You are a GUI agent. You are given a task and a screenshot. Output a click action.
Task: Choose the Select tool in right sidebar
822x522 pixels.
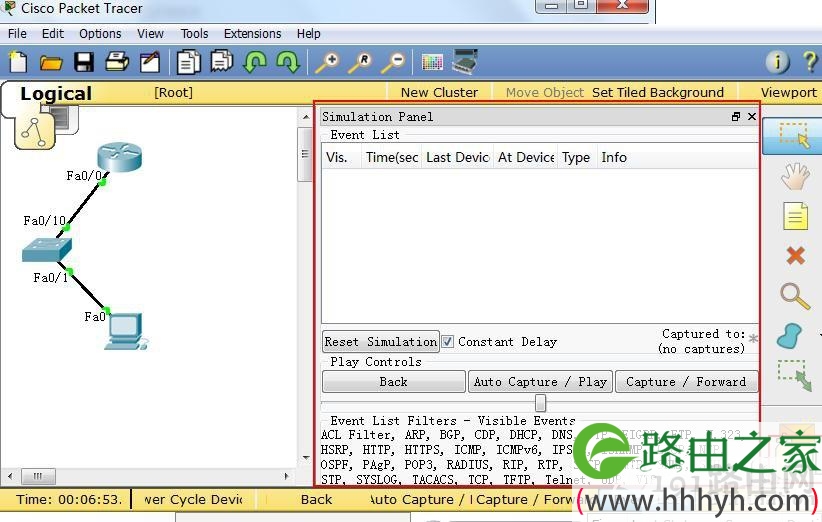coord(794,135)
